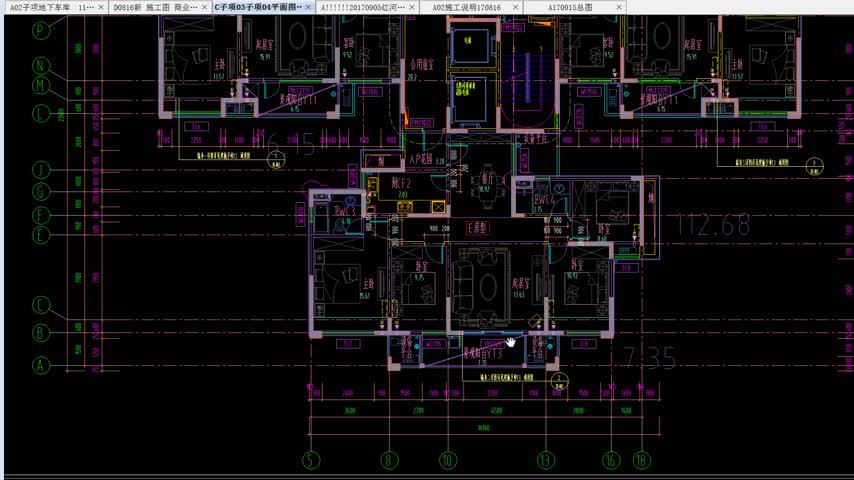854x480 pixels.
Task: Switch to the A!!!!!!20170905红河 tab
Action: 360,7
